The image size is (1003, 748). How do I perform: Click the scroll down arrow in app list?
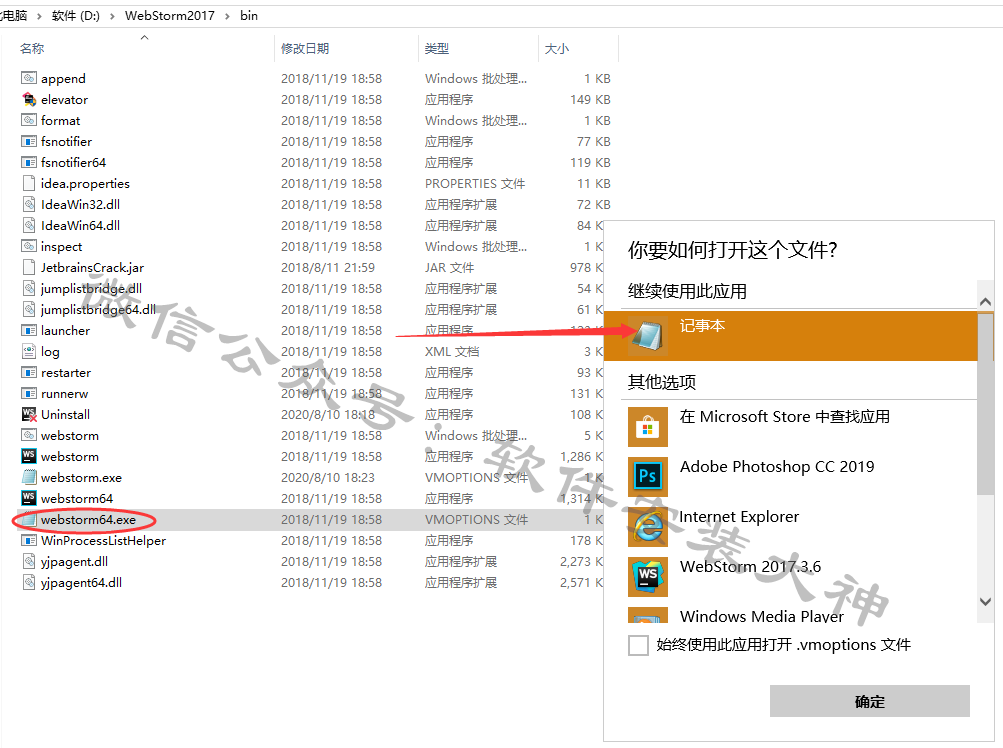985,602
